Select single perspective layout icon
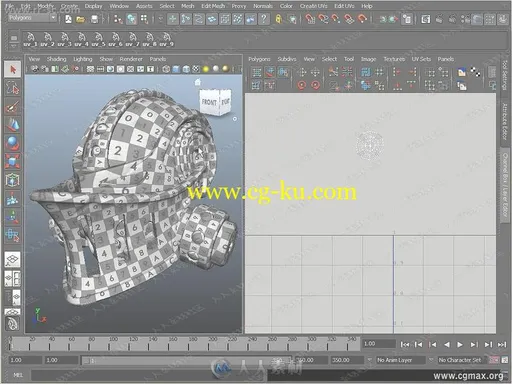Screen dimensions: 512x384 (12, 259)
